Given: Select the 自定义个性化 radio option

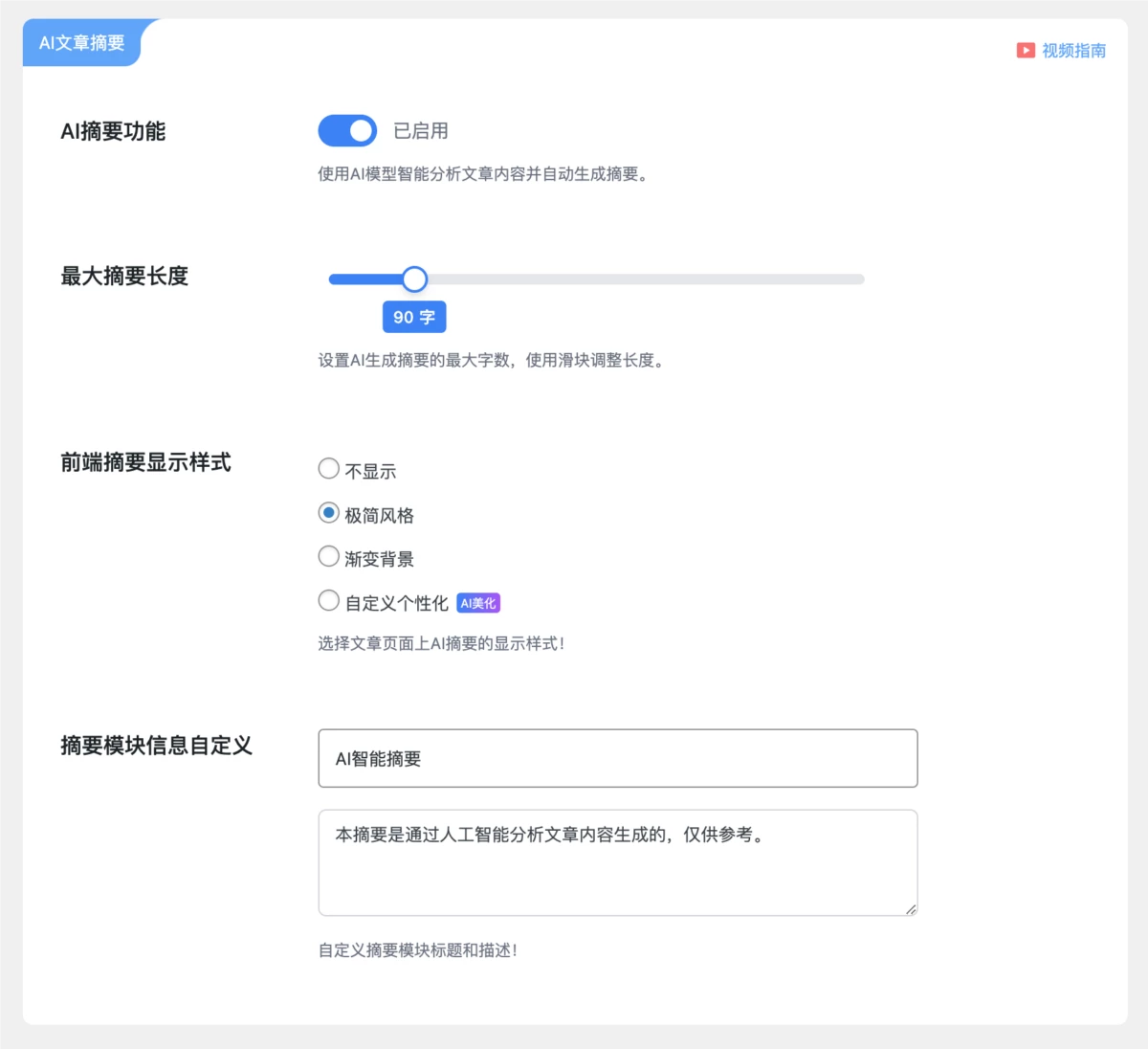Looking at the screenshot, I should tap(329, 601).
